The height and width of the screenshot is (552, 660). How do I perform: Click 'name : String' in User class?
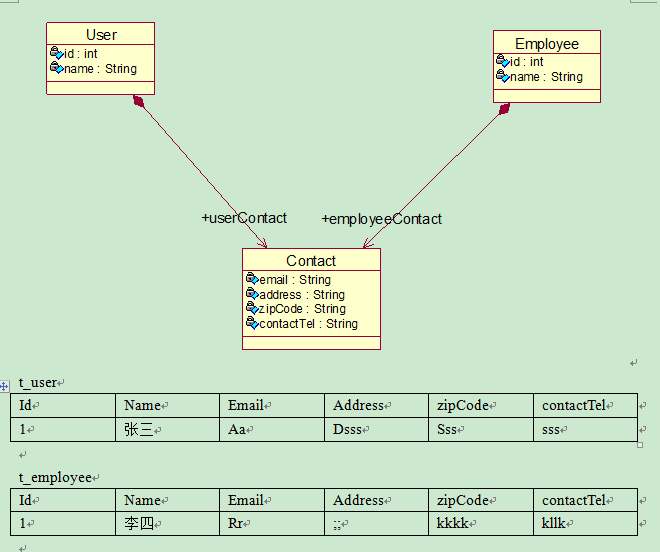pyautogui.click(x=100, y=68)
